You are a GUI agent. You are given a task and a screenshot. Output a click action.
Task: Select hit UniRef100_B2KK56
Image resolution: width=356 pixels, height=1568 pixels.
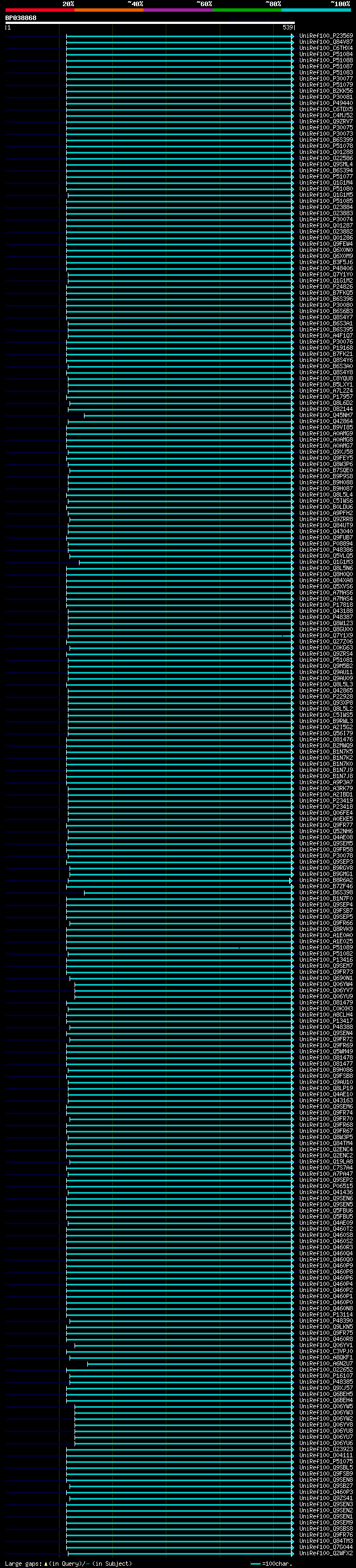pos(326,91)
